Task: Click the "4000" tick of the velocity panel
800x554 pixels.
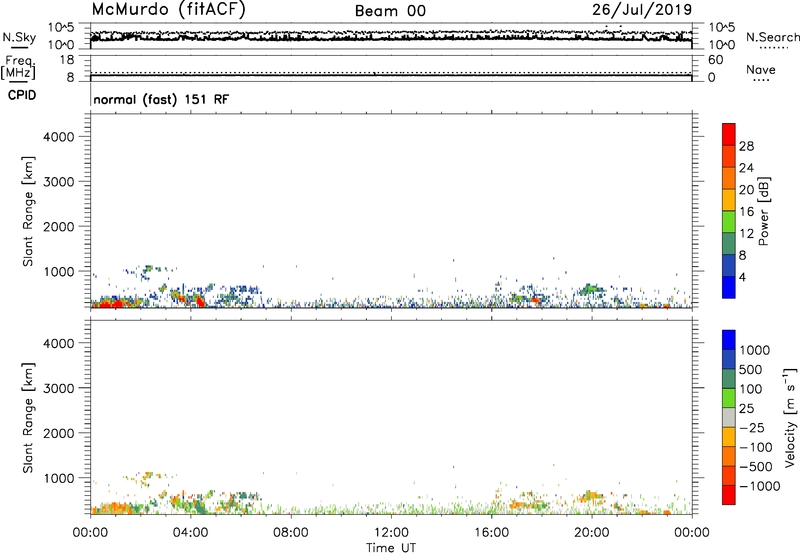Action: (x=58, y=343)
